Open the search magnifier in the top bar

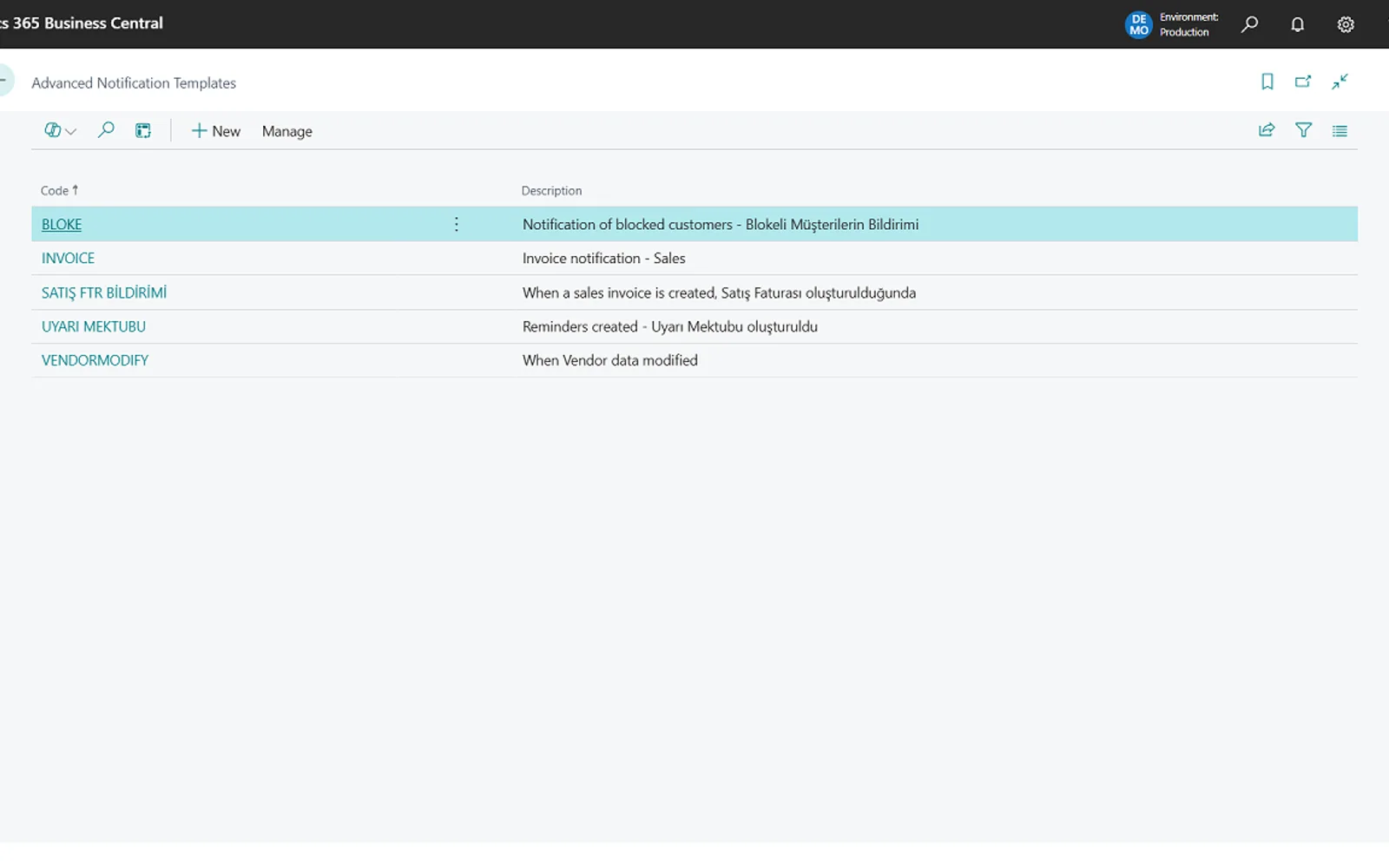pos(1249,24)
